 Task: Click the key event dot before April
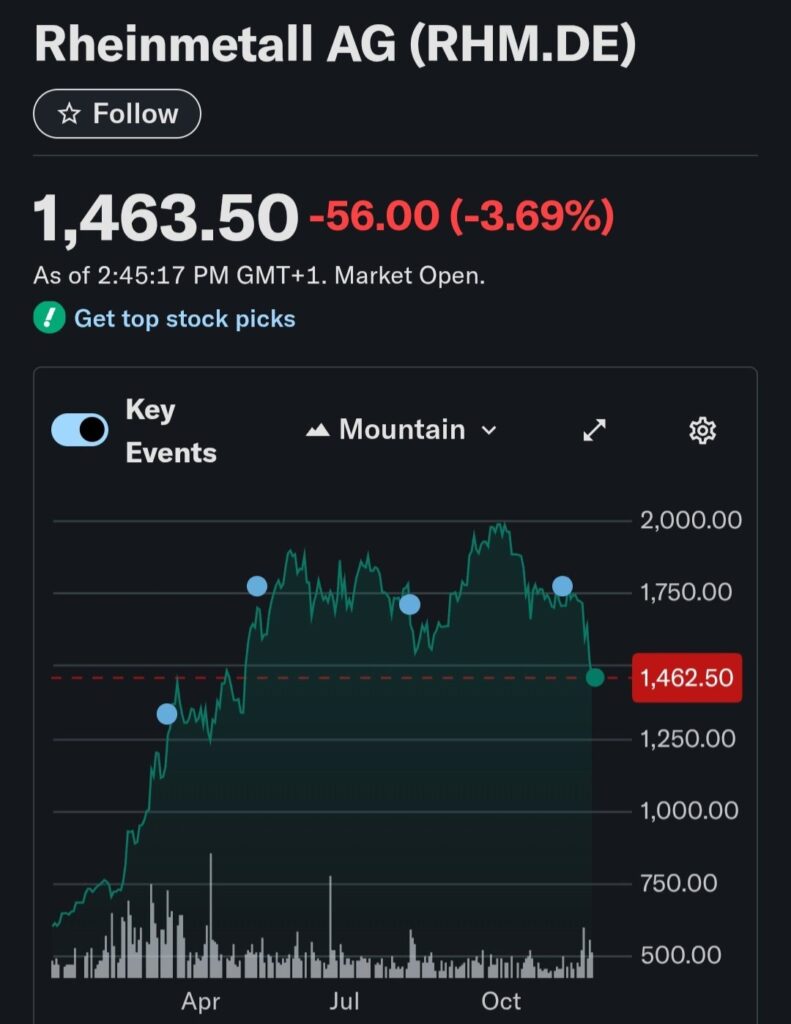click(x=167, y=714)
